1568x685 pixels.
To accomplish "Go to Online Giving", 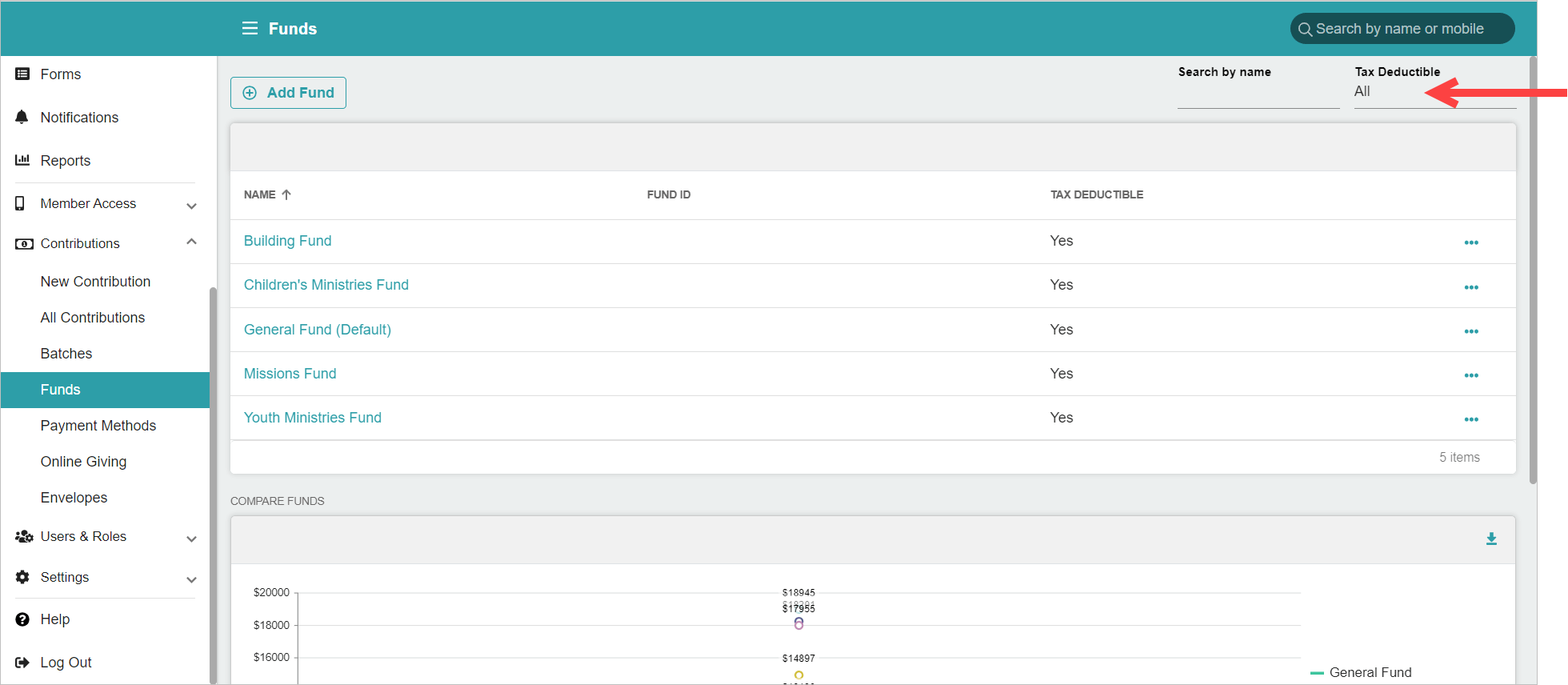I will [83, 462].
